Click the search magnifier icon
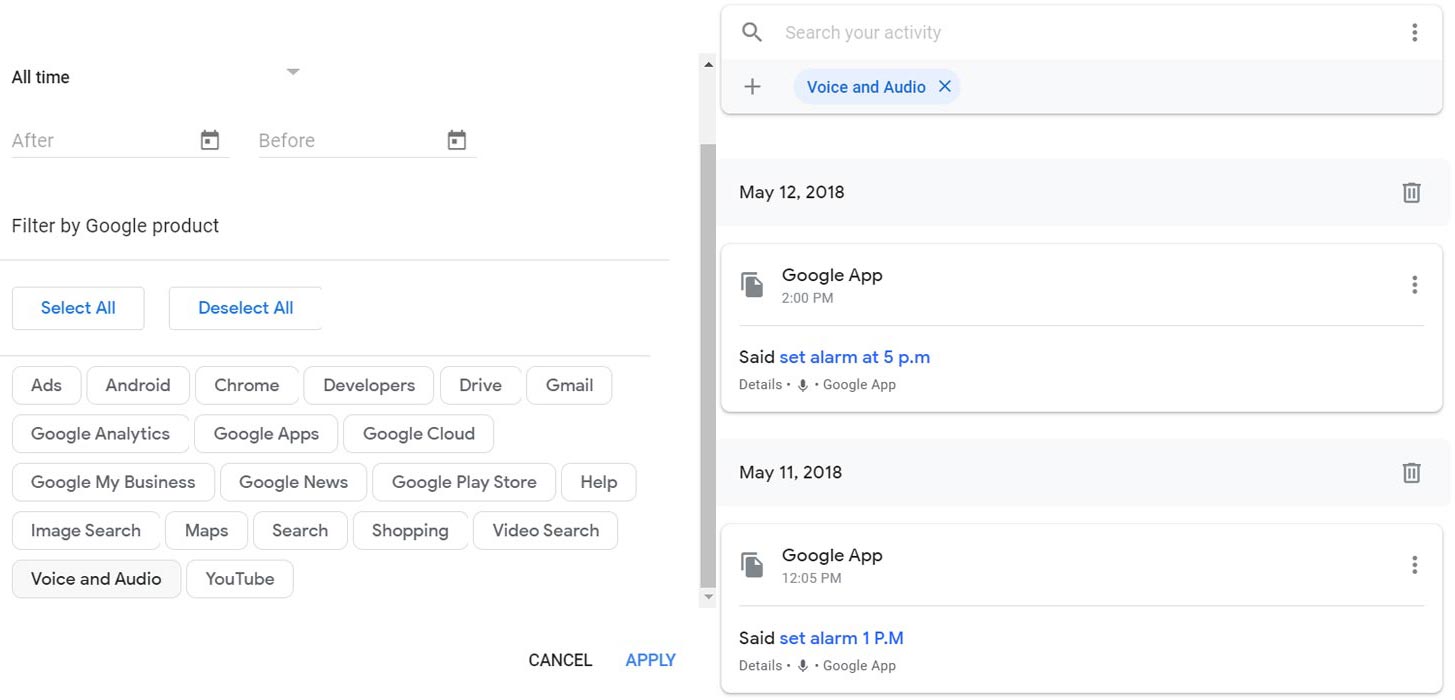This screenshot has width=1455, height=700. pos(752,32)
